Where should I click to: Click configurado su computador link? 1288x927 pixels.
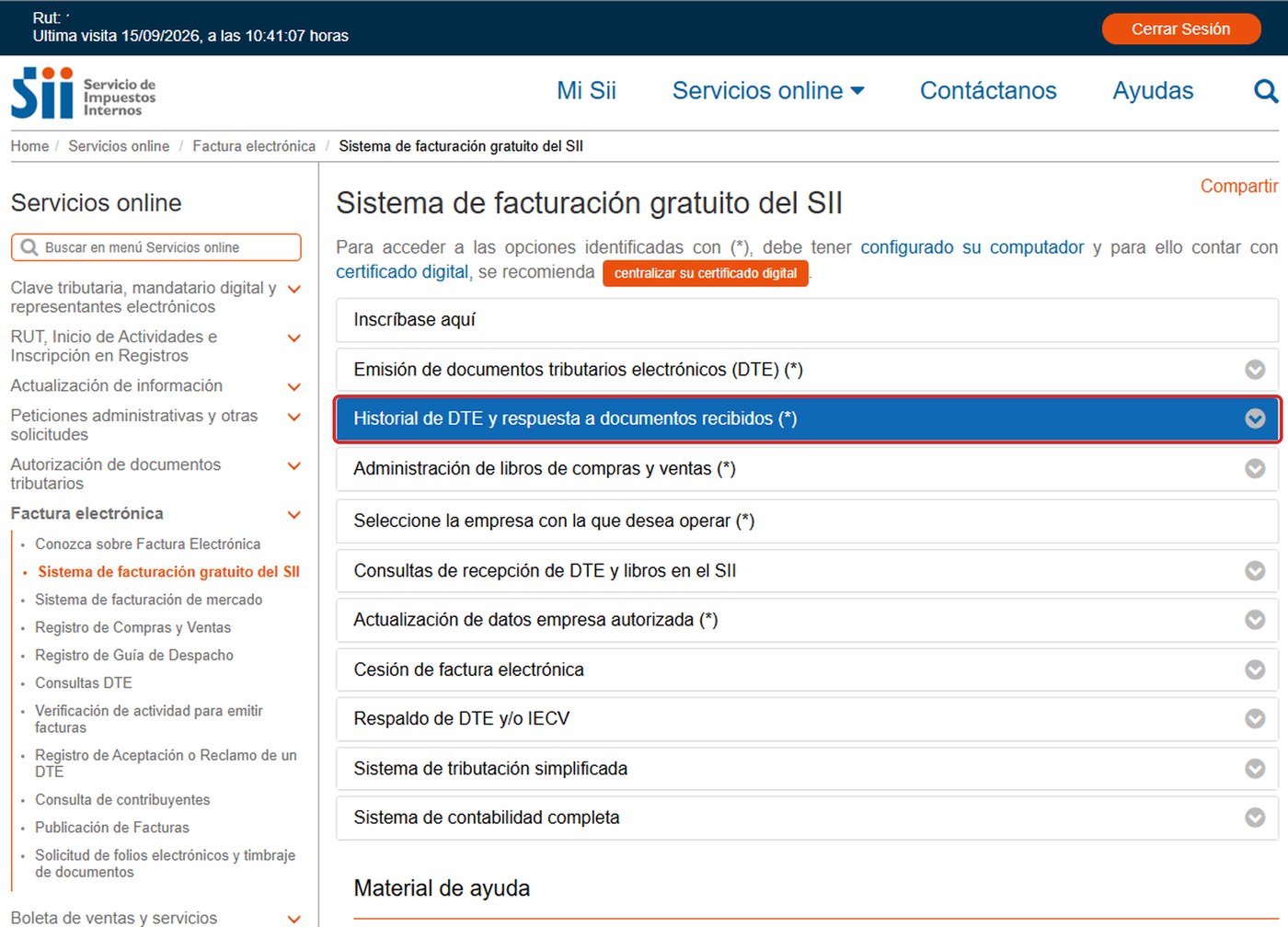[x=972, y=247]
